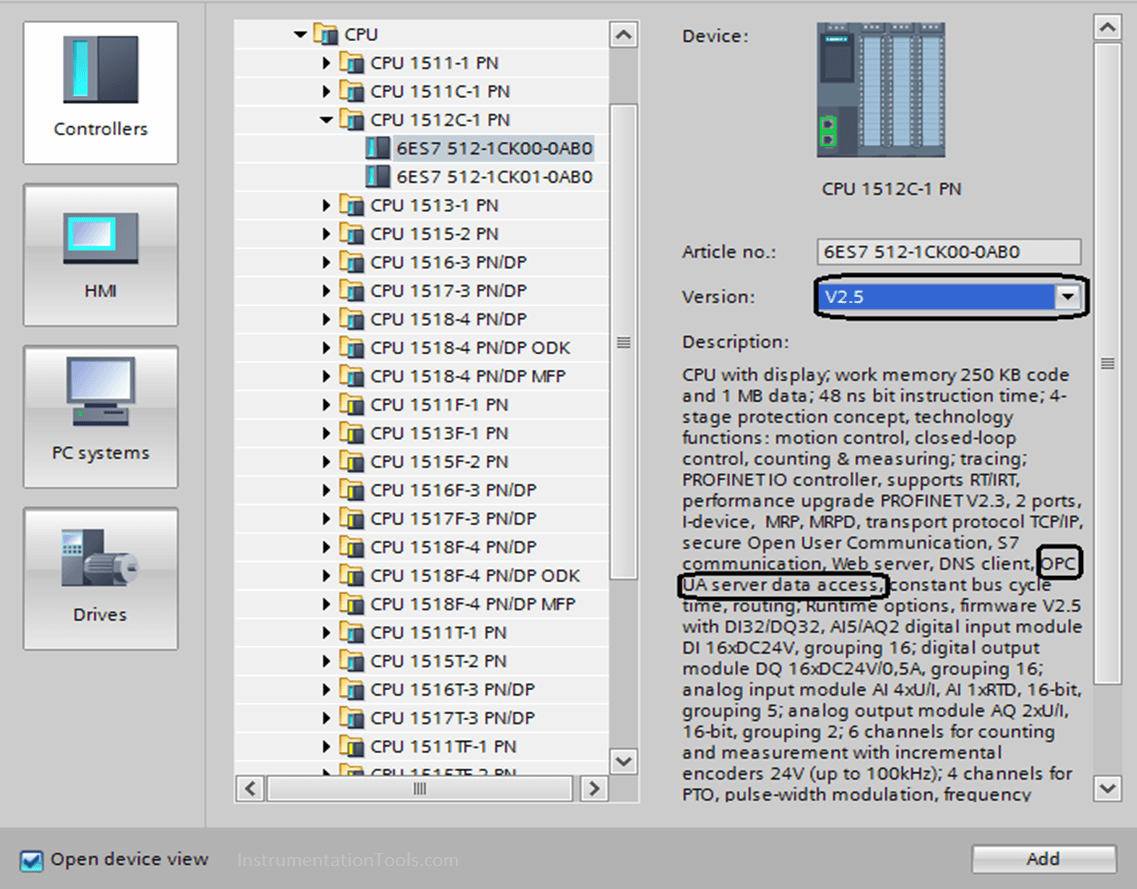The width and height of the screenshot is (1137, 889).
Task: Select the 6ES7 512-1CK01-0AB0 tree item text
Action: tap(495, 176)
